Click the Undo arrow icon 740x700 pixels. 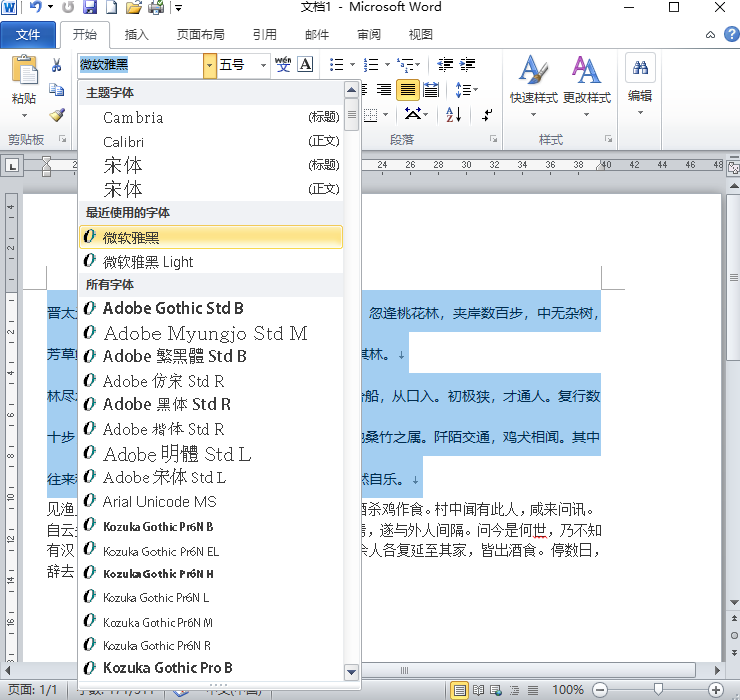click(x=36, y=7)
